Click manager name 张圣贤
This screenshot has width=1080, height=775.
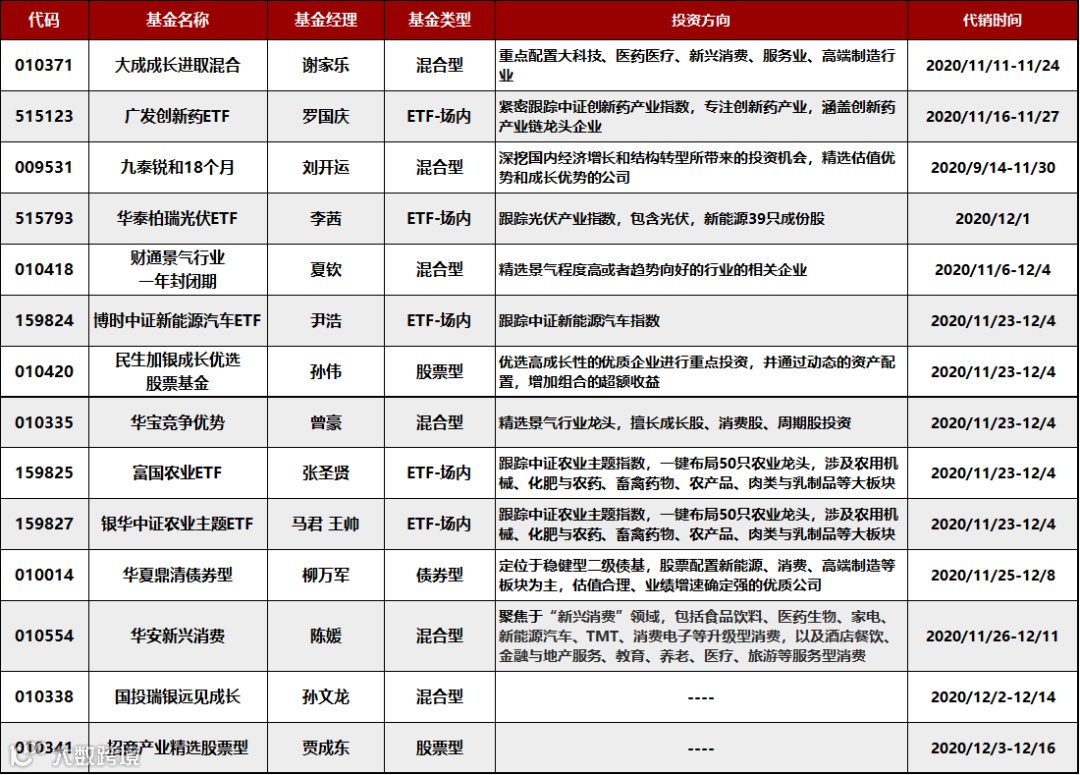click(x=326, y=473)
